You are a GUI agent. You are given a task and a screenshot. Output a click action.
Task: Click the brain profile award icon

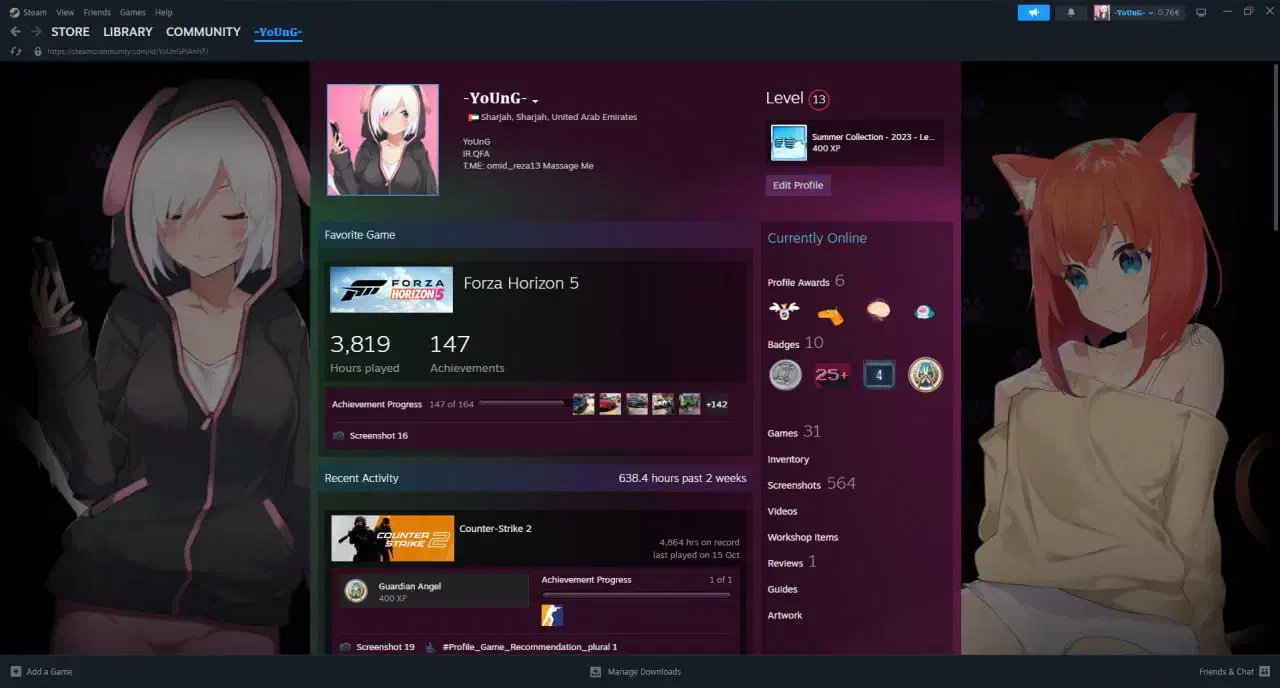878,312
